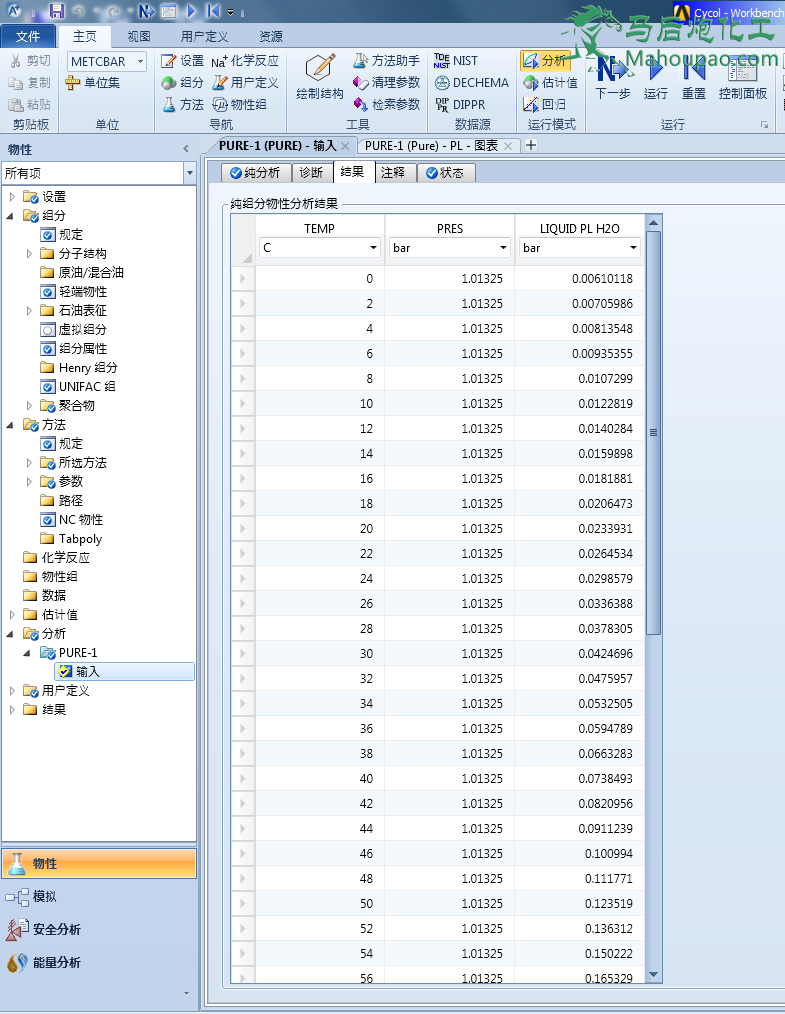Collapse the 组分 tree node
Viewport: 785px width, 1014px height.
(x=11, y=216)
